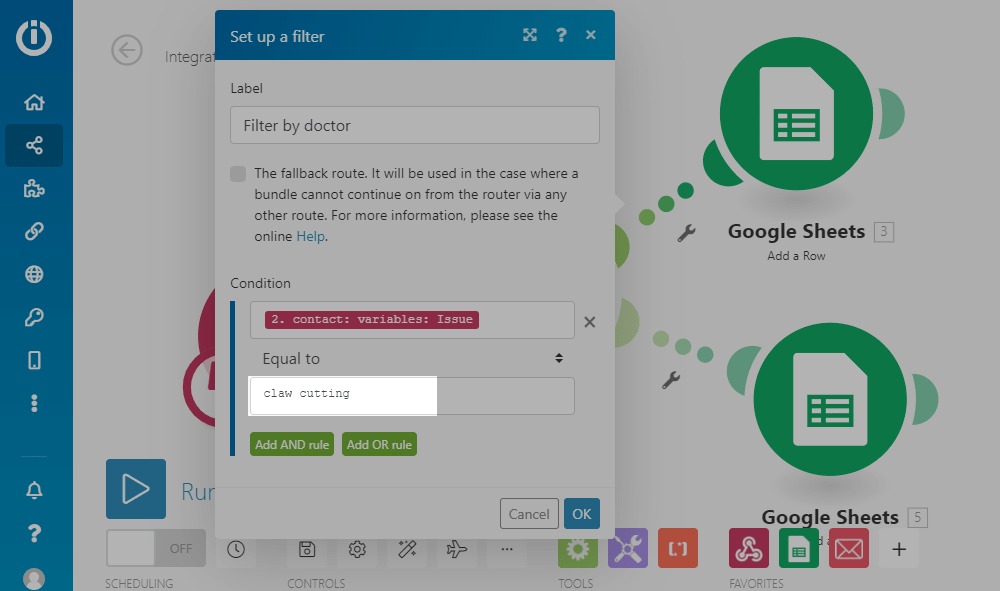Click wrench filter icon on lower route
Viewport: 1000px width, 591px height.
(671, 380)
